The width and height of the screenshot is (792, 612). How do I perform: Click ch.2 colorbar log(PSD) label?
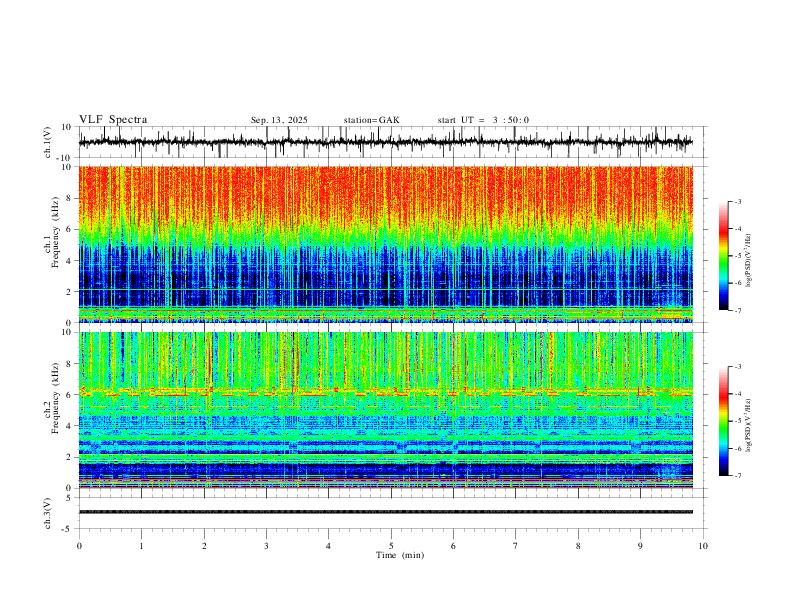748,426
